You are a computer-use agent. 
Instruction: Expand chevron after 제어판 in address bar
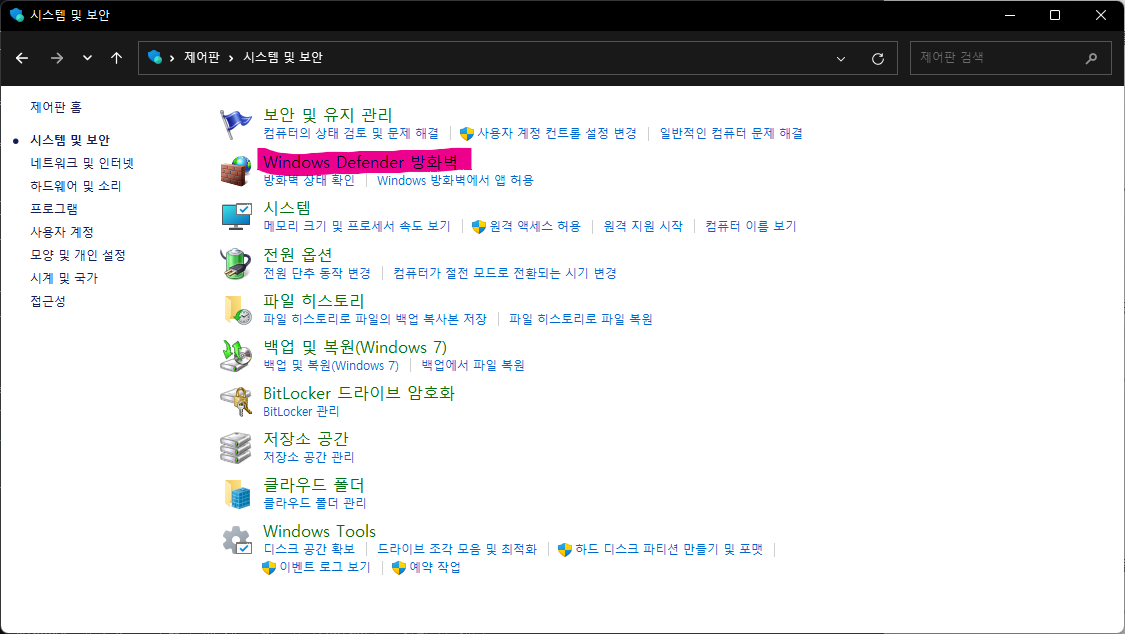[x=231, y=58]
